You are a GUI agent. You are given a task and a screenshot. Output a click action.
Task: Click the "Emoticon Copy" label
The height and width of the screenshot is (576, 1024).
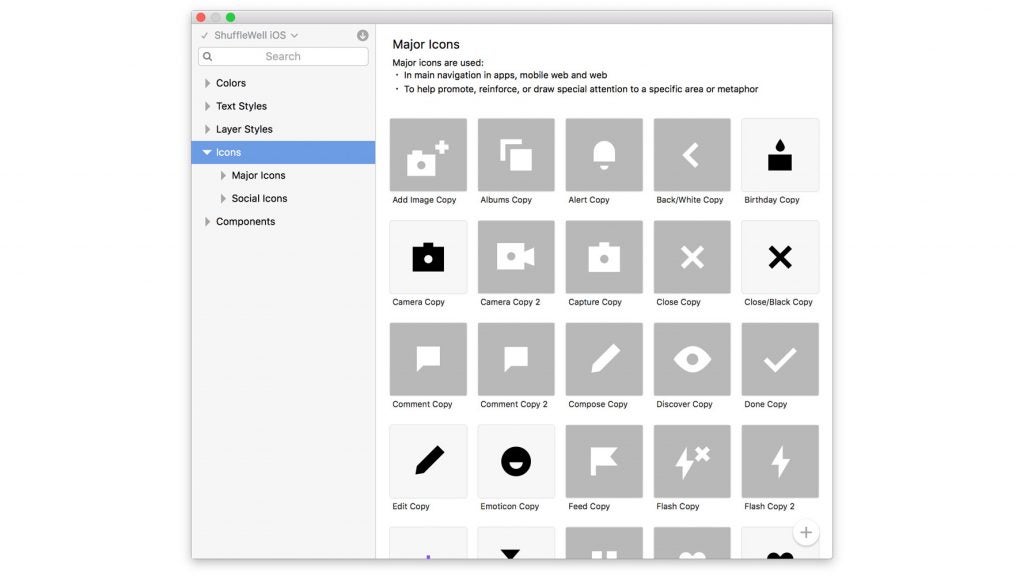click(x=509, y=507)
